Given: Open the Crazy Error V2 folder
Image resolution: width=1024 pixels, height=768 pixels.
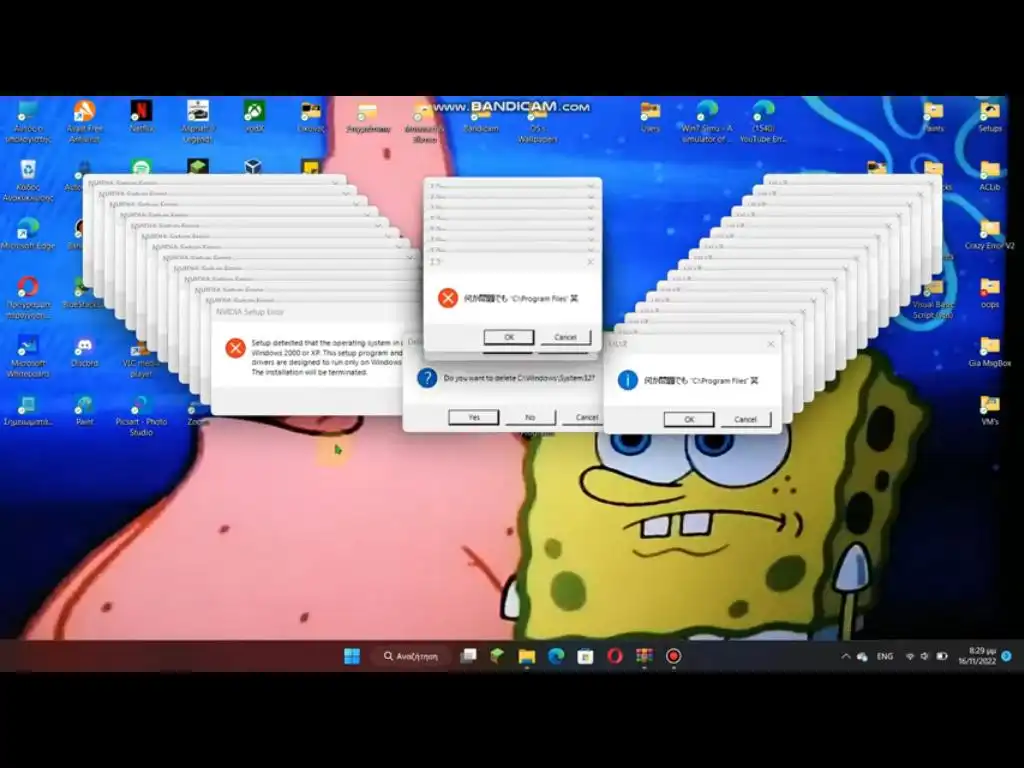Looking at the screenshot, I should coord(989,234).
